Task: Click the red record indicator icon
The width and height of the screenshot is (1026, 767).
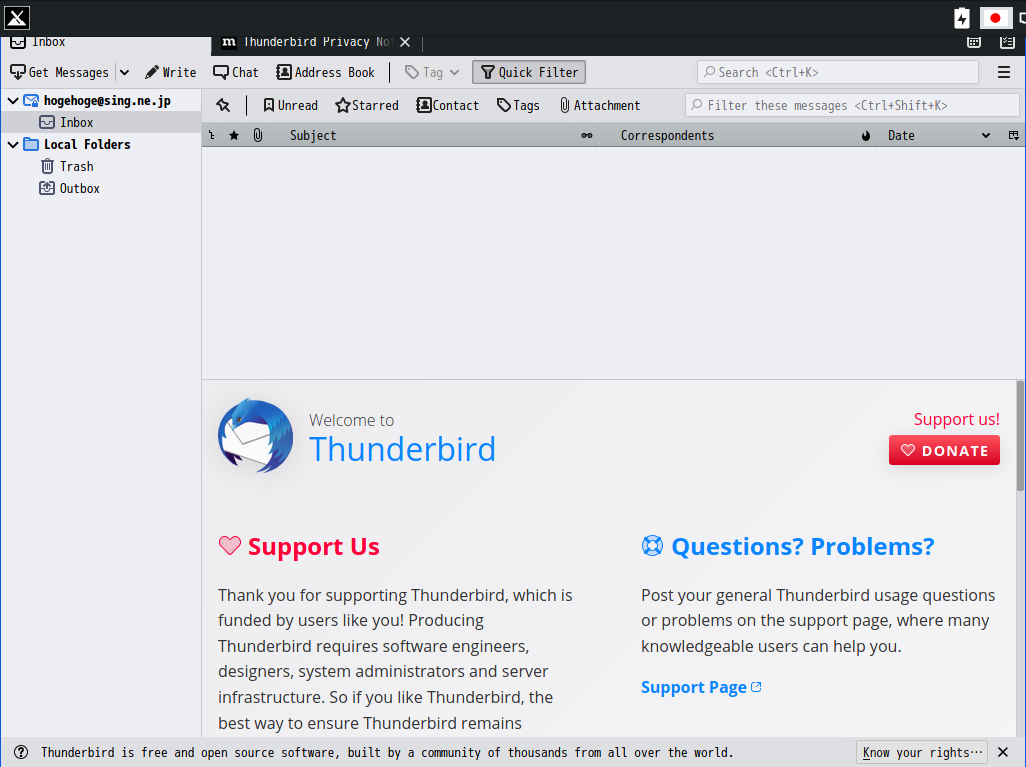Action: point(995,18)
